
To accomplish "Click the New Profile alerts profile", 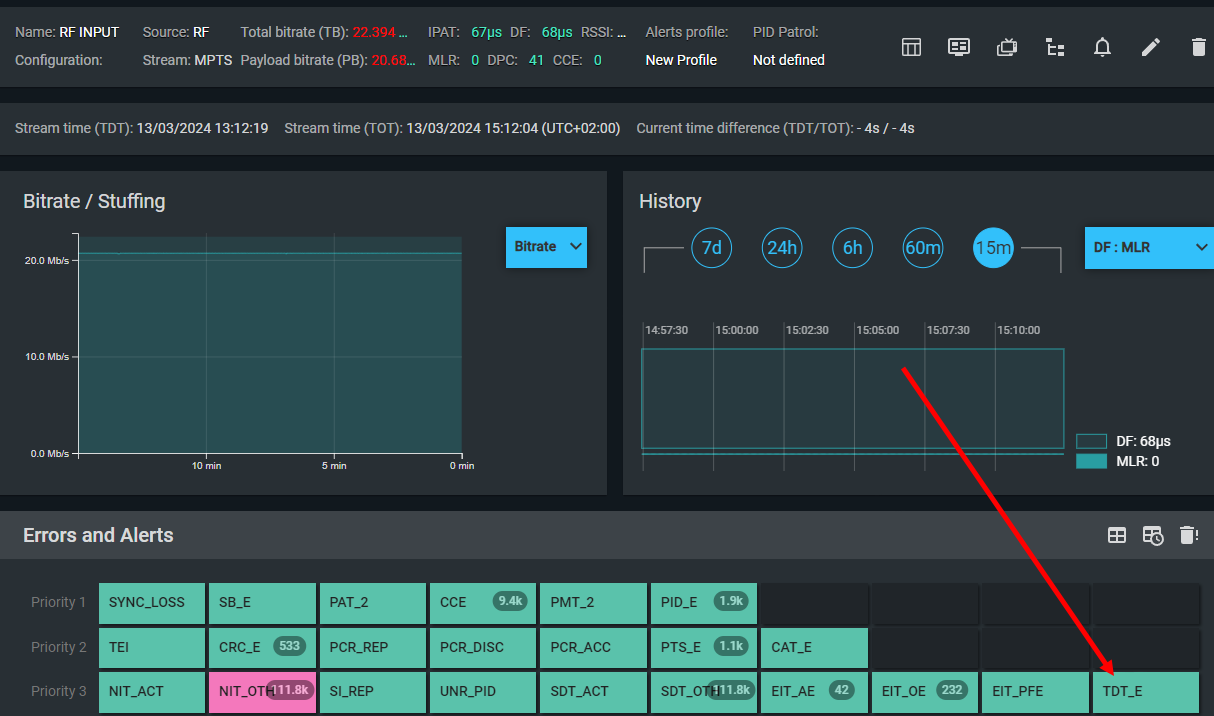I will [x=681, y=60].
